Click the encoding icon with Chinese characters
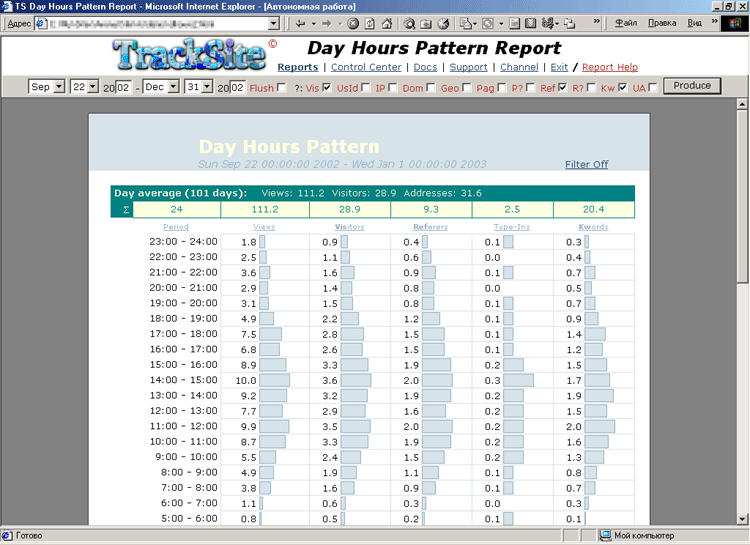750x545 pixels. pos(548,23)
